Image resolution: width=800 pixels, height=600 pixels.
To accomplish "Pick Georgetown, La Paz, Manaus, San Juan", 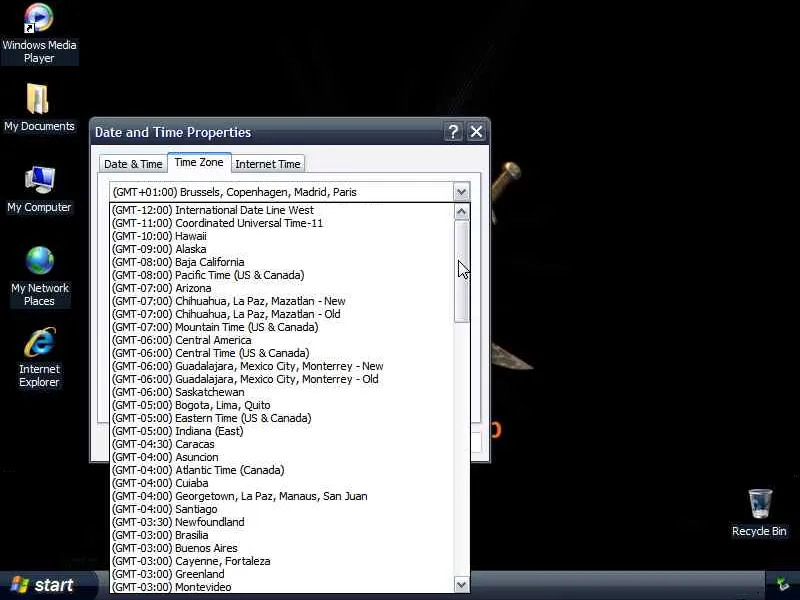I will click(x=282, y=496).
